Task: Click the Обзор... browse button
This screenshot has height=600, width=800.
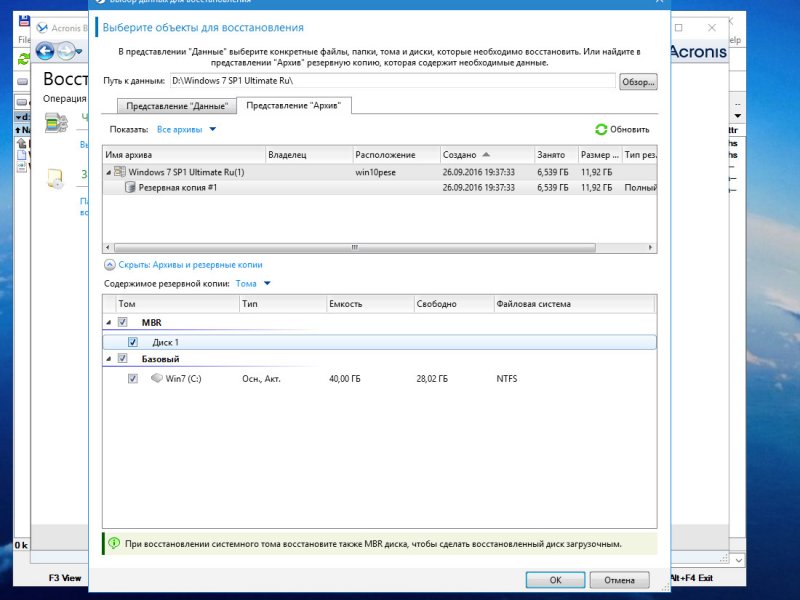Action: [638, 82]
